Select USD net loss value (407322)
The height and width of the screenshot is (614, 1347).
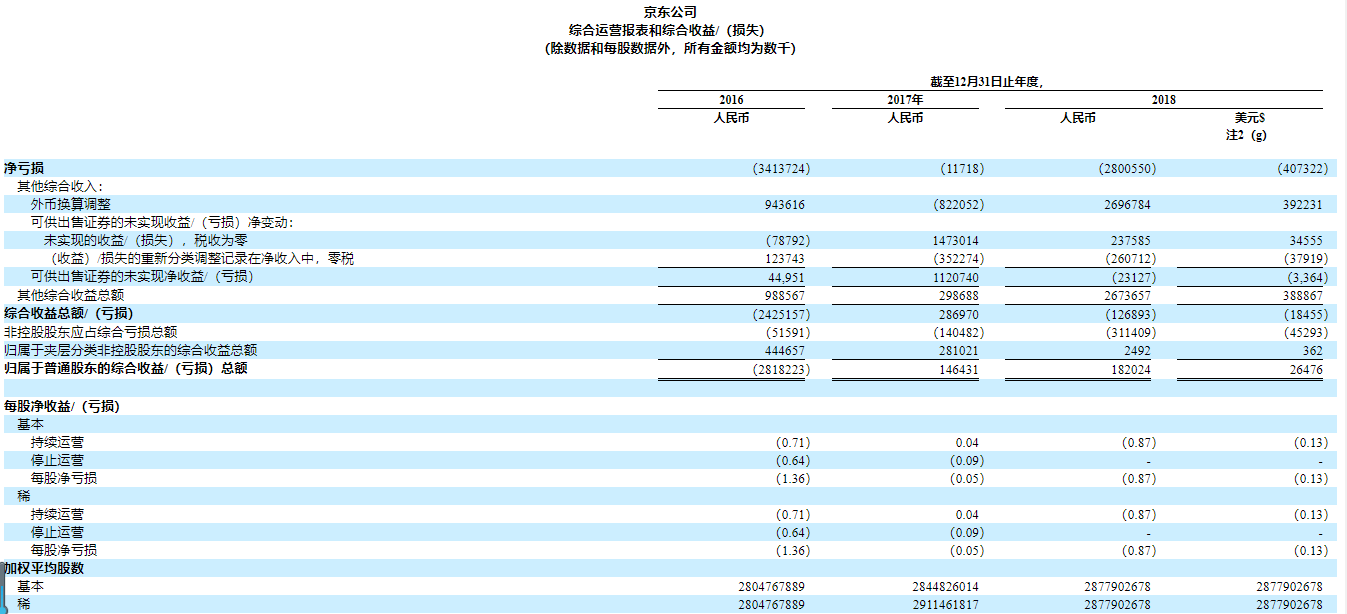(1301, 169)
